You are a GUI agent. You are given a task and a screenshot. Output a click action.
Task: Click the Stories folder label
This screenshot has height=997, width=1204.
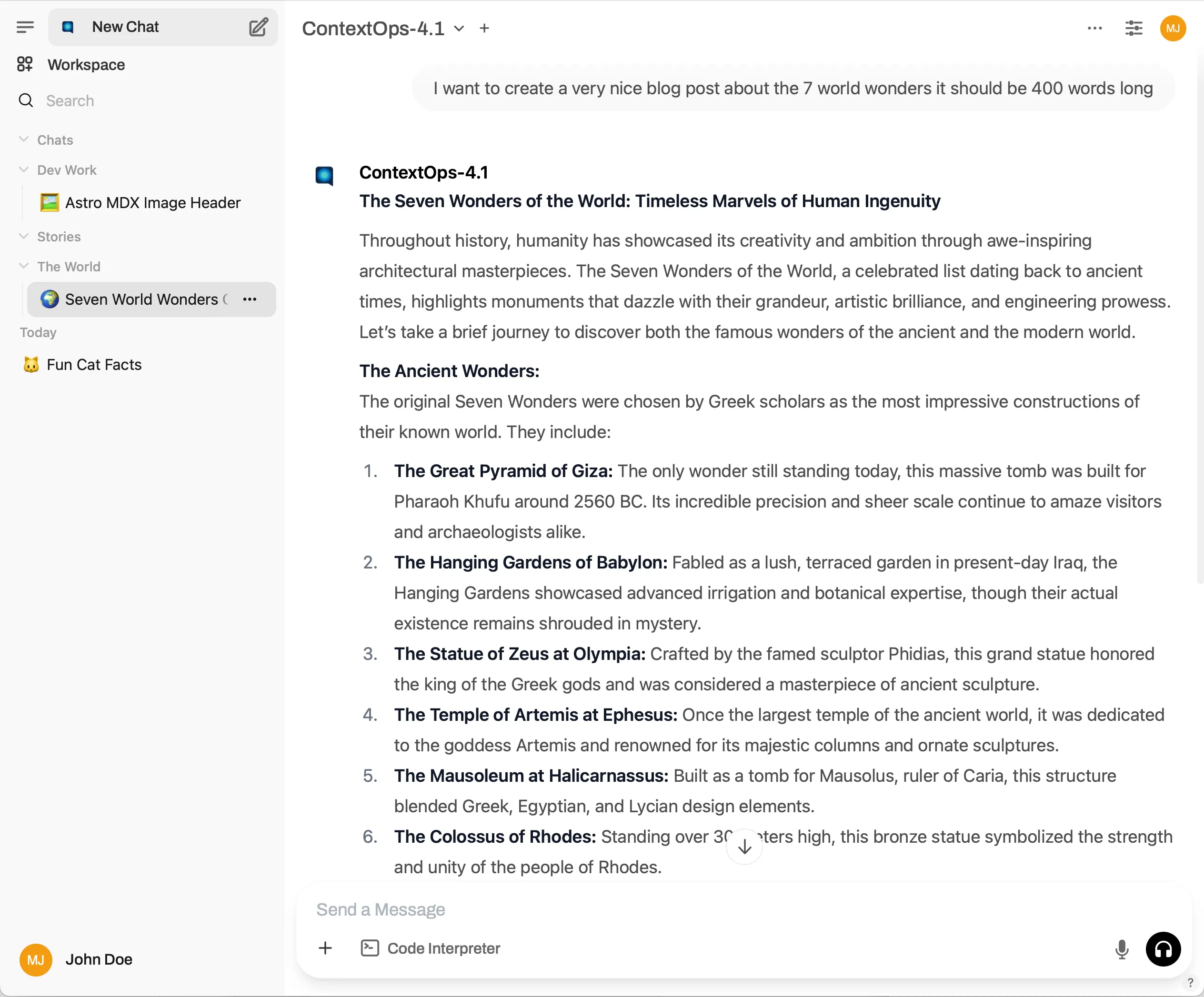[59, 237]
